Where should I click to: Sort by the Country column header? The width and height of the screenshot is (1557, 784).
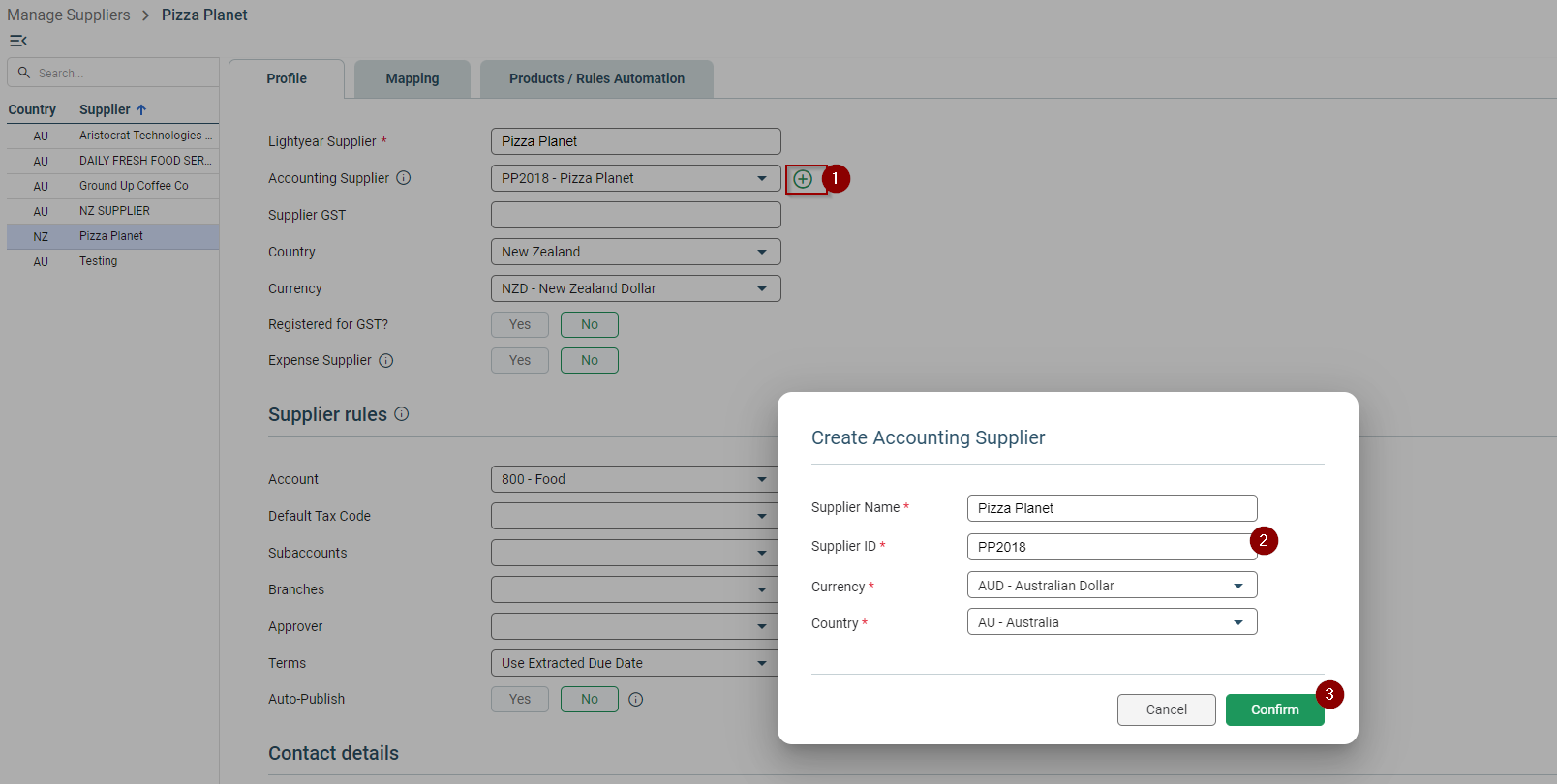coord(32,109)
